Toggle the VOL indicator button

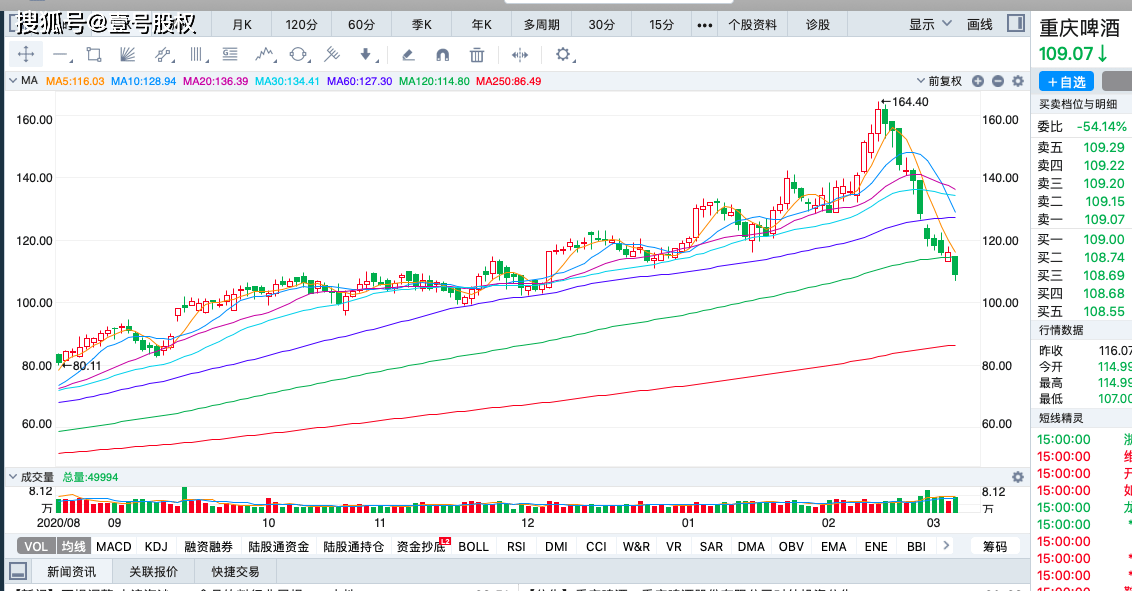tap(36, 546)
